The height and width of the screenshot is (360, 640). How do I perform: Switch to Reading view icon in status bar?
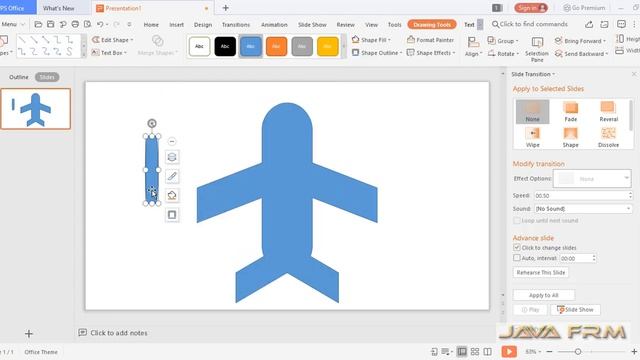[488, 351]
